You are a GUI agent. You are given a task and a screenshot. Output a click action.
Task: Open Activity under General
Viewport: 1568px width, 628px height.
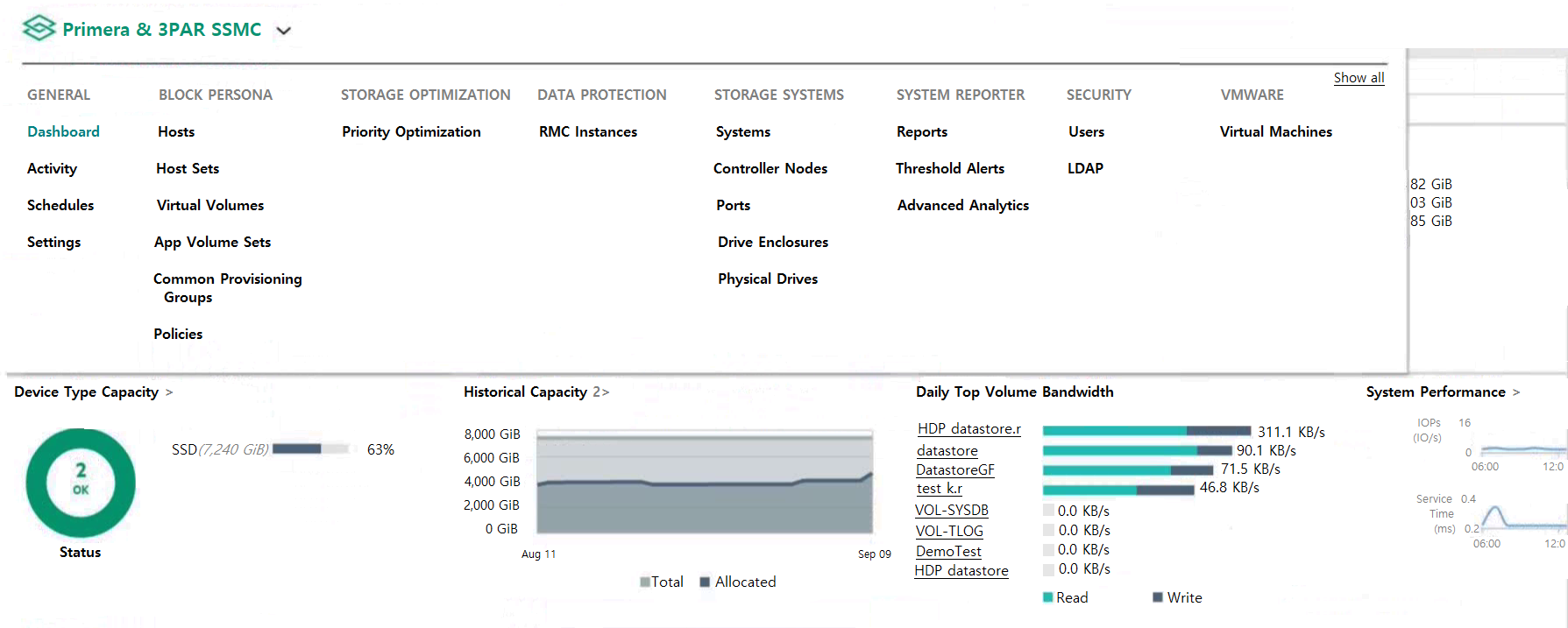[x=52, y=168]
